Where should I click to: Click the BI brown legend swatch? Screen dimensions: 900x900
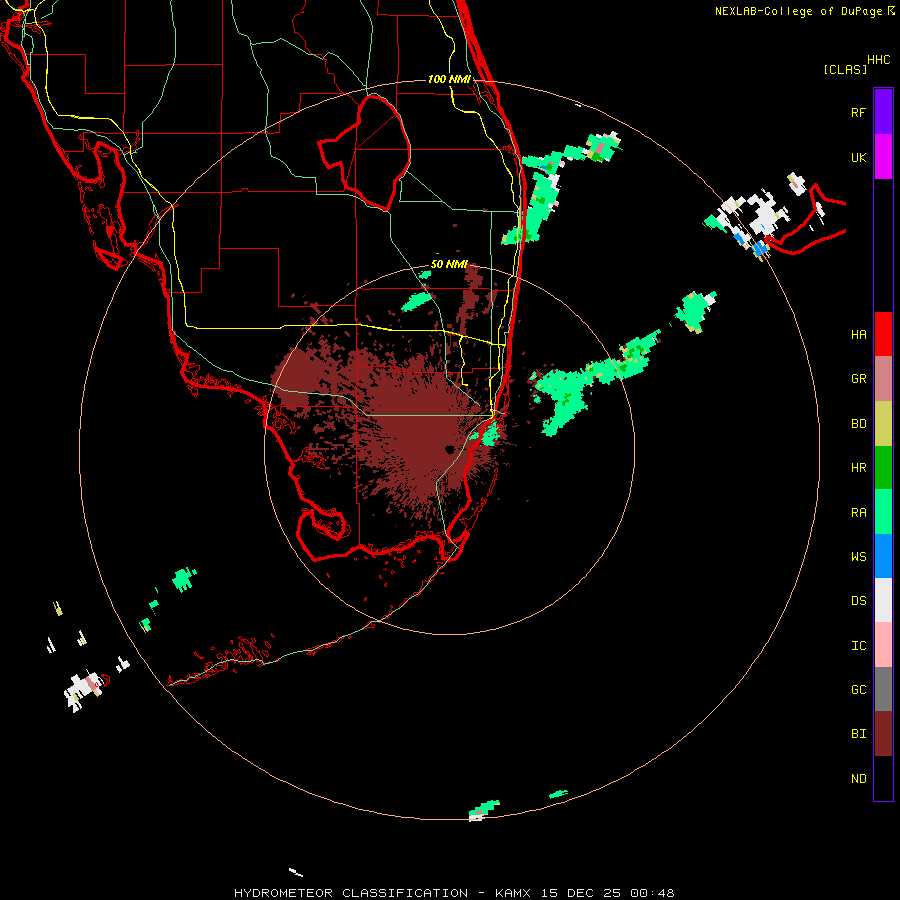(883, 734)
